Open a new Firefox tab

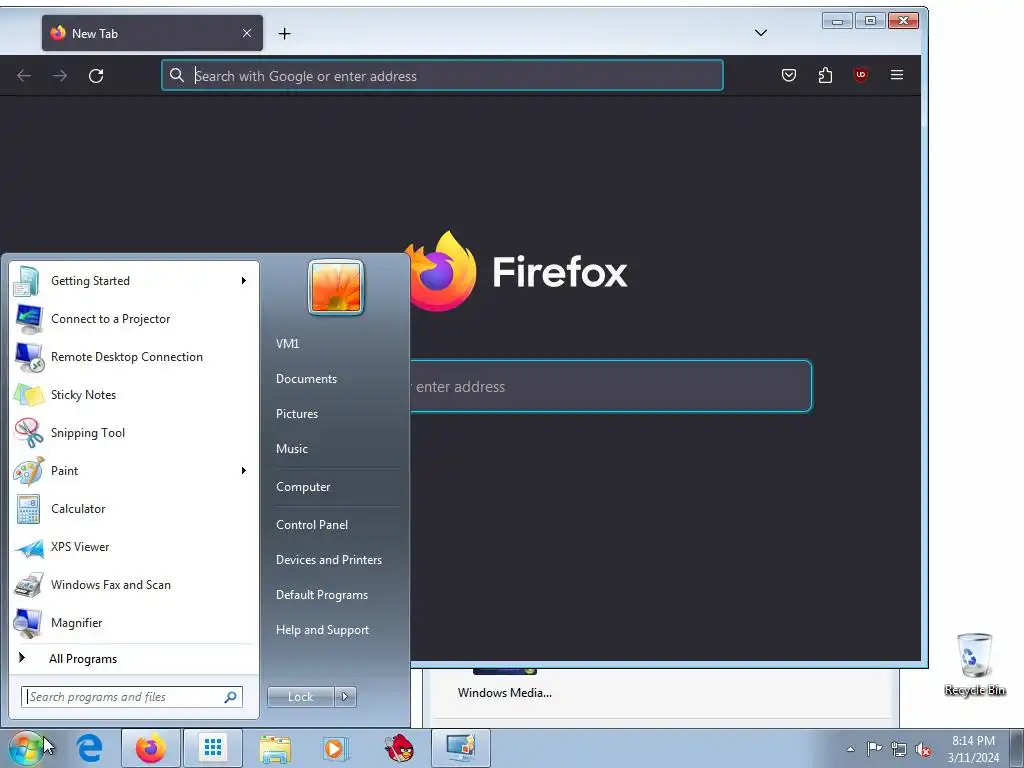[x=284, y=33]
